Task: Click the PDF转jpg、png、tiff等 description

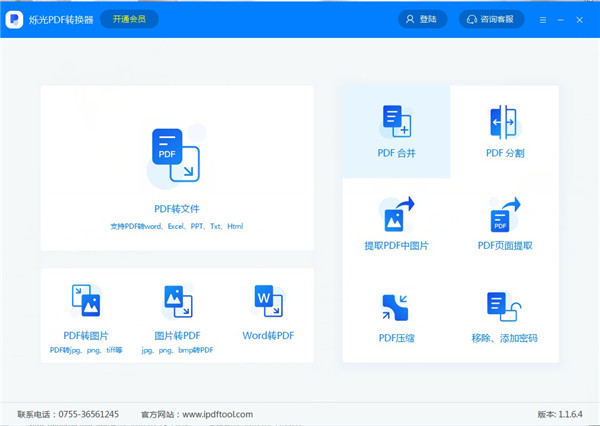Action: [x=86, y=350]
